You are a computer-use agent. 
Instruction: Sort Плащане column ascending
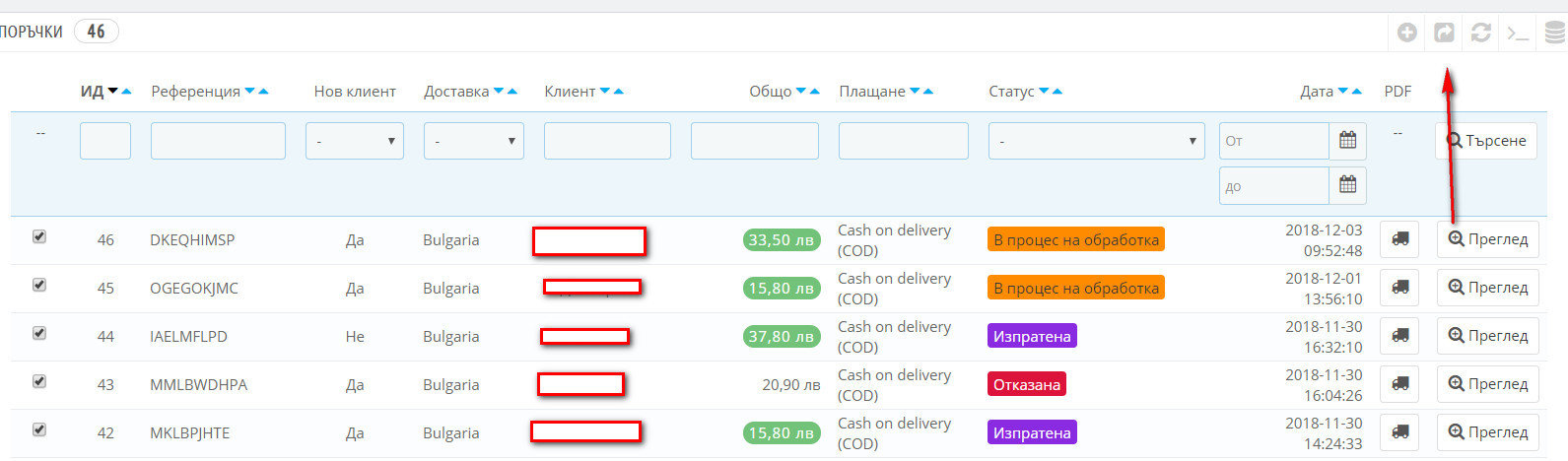927,92
